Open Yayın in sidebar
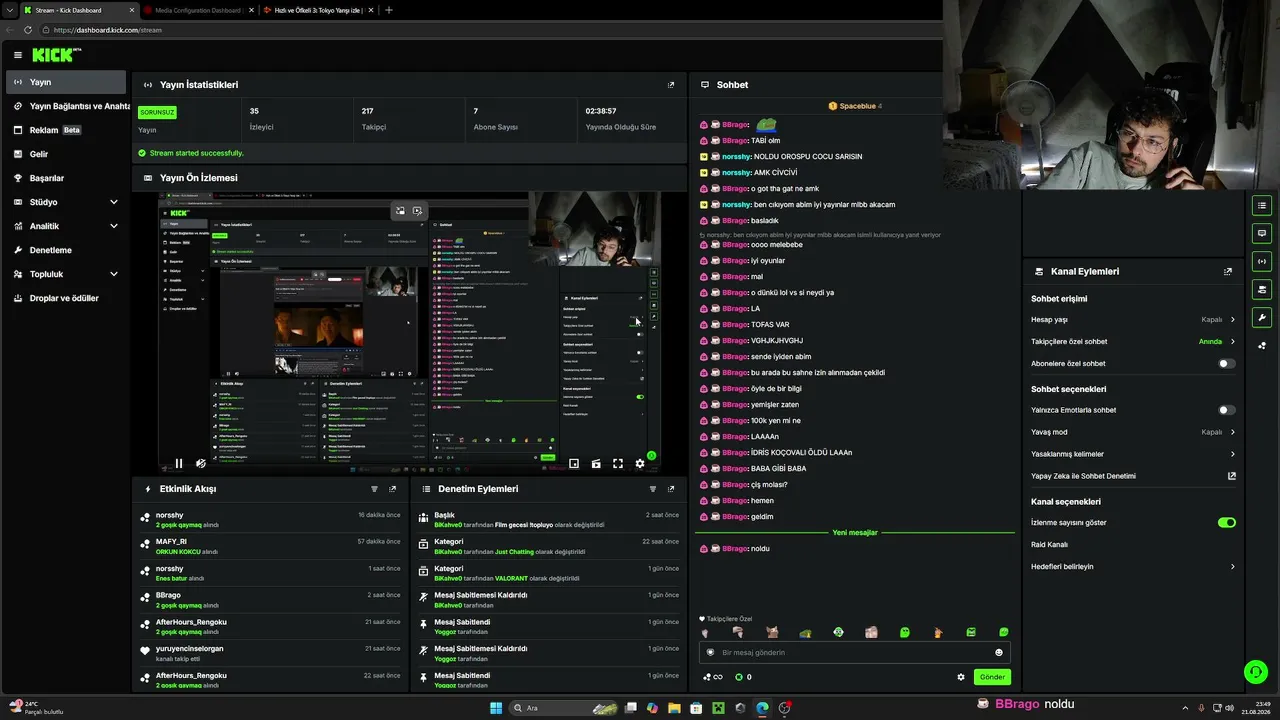Screen dimensions: 1280x720 pyautogui.click(x=66, y=82)
